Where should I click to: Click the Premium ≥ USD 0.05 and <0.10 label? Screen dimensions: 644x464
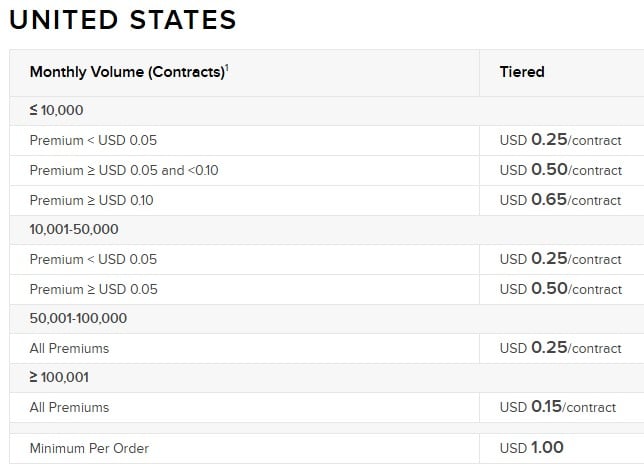point(124,170)
